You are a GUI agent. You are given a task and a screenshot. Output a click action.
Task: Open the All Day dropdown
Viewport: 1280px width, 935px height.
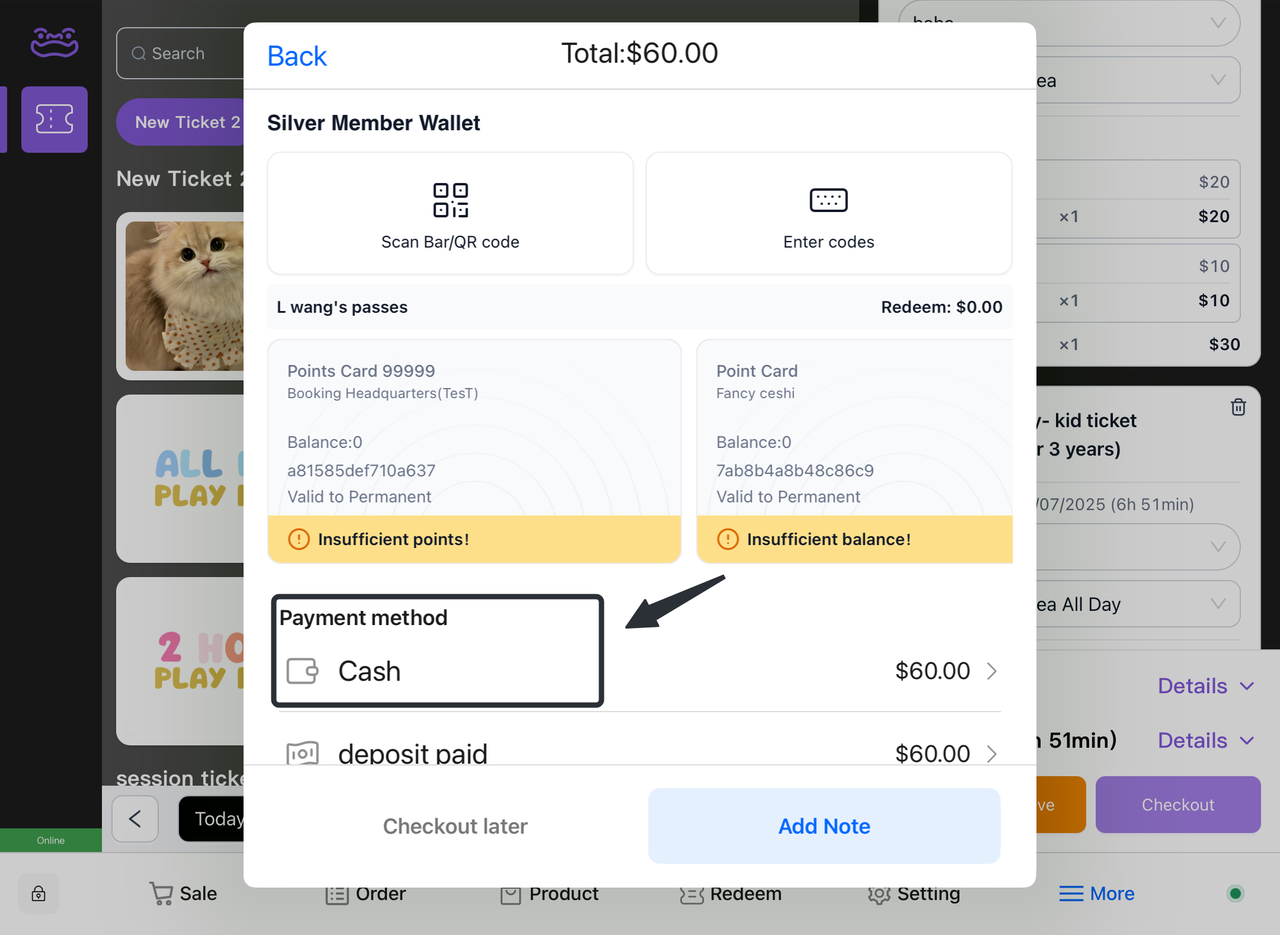(x=1218, y=604)
